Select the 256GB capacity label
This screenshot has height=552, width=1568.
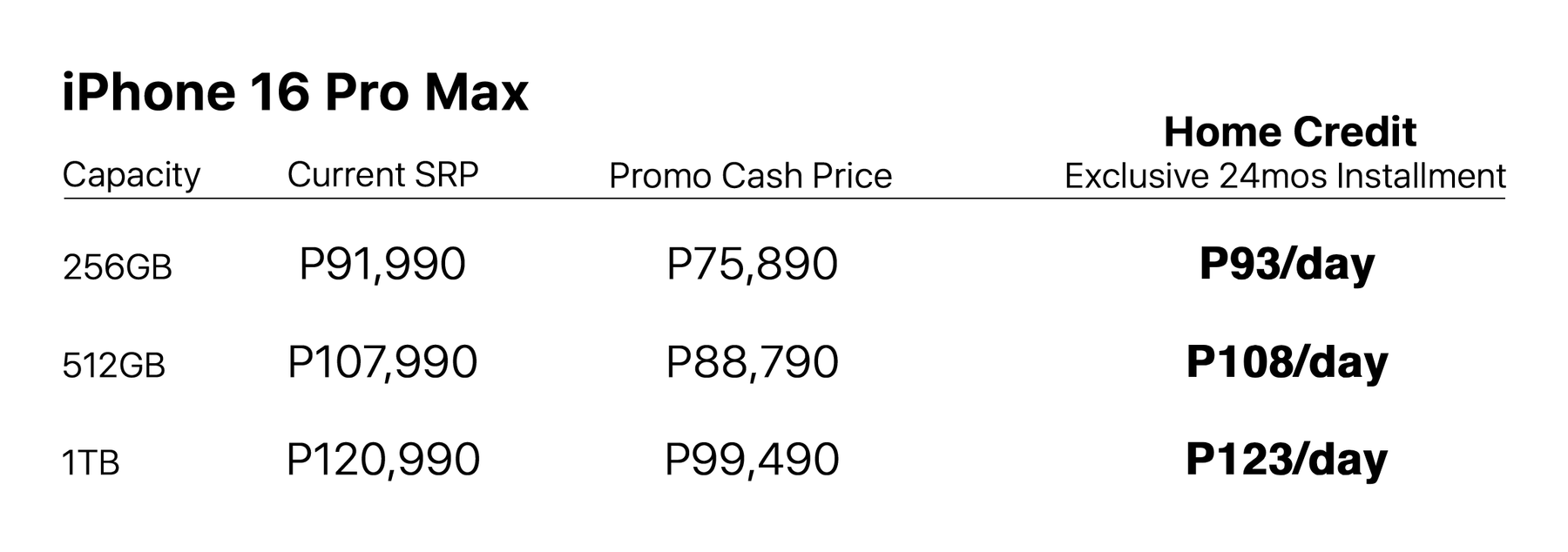[x=118, y=267]
